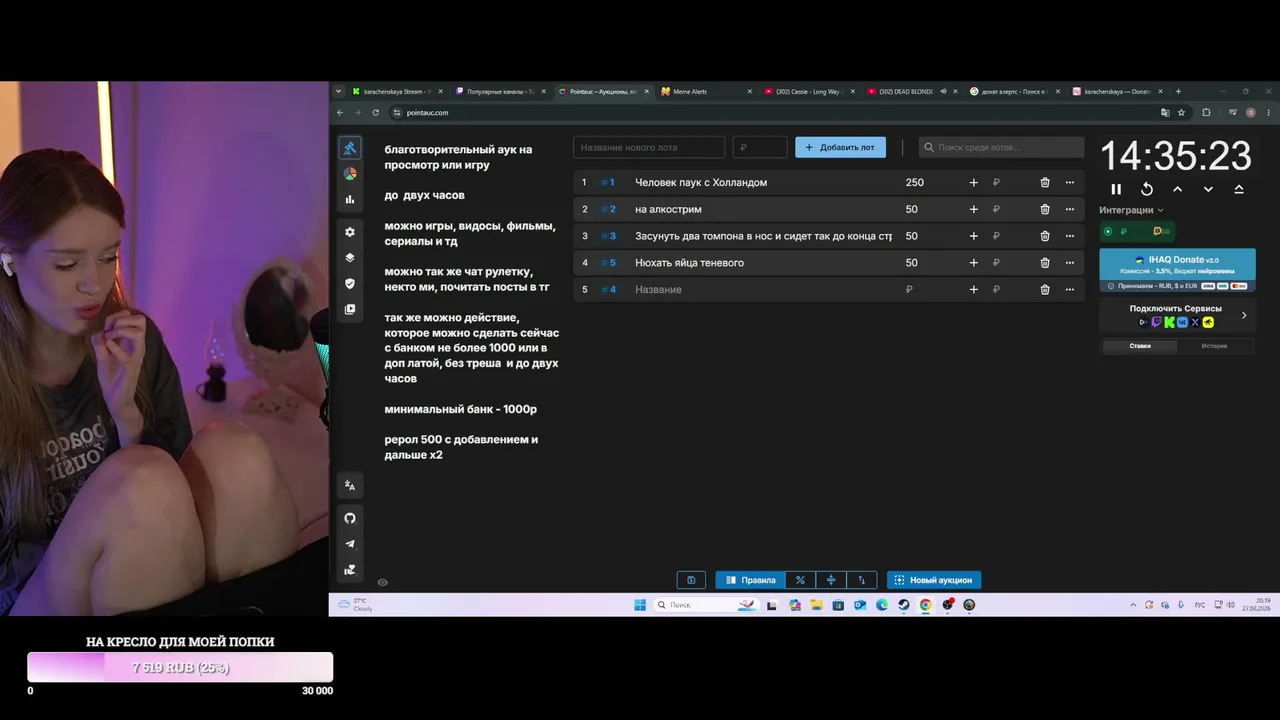Open the auction gavel page in sidebar

[x=349, y=148]
